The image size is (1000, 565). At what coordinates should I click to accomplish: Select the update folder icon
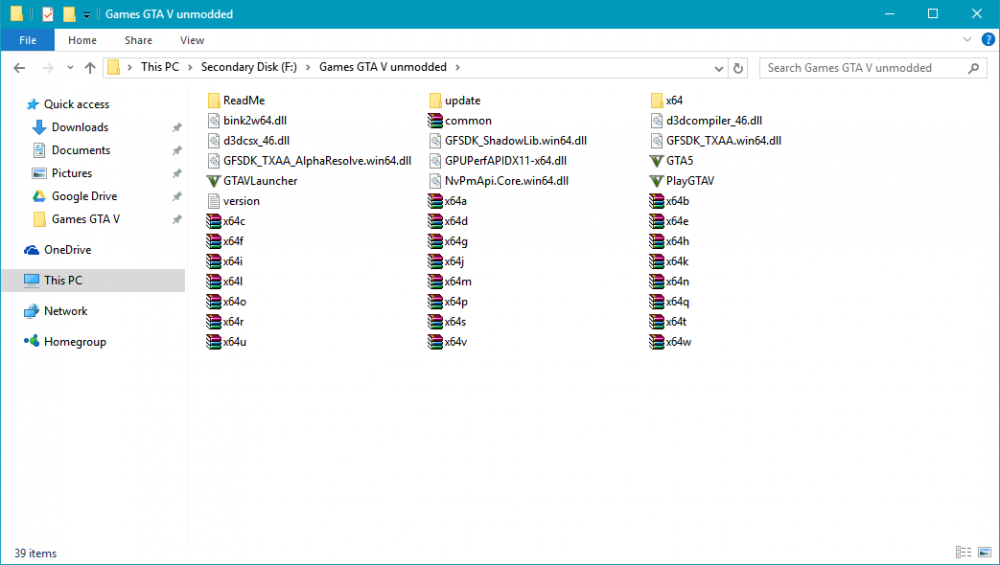point(435,100)
